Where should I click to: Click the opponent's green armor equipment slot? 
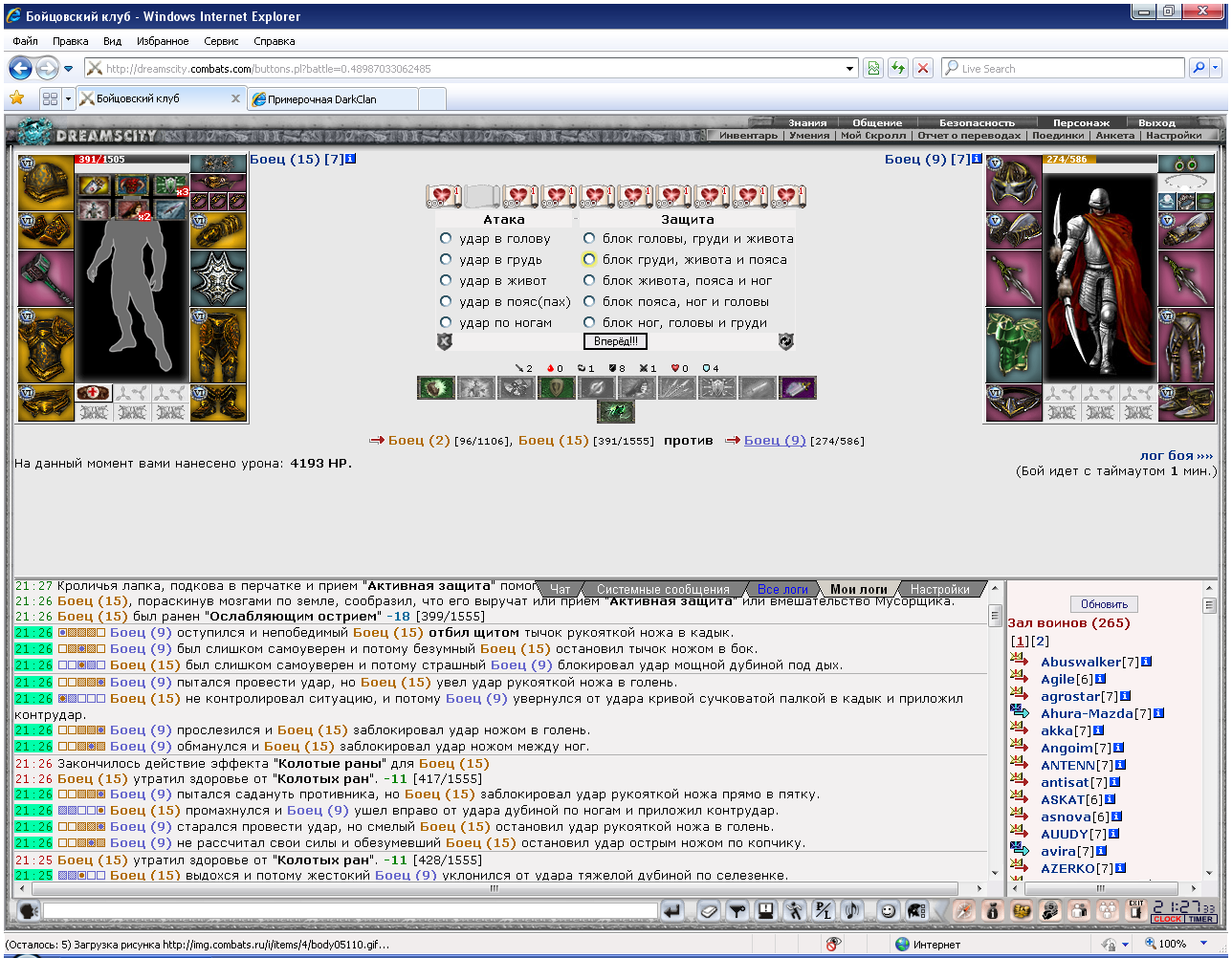click(x=1013, y=344)
